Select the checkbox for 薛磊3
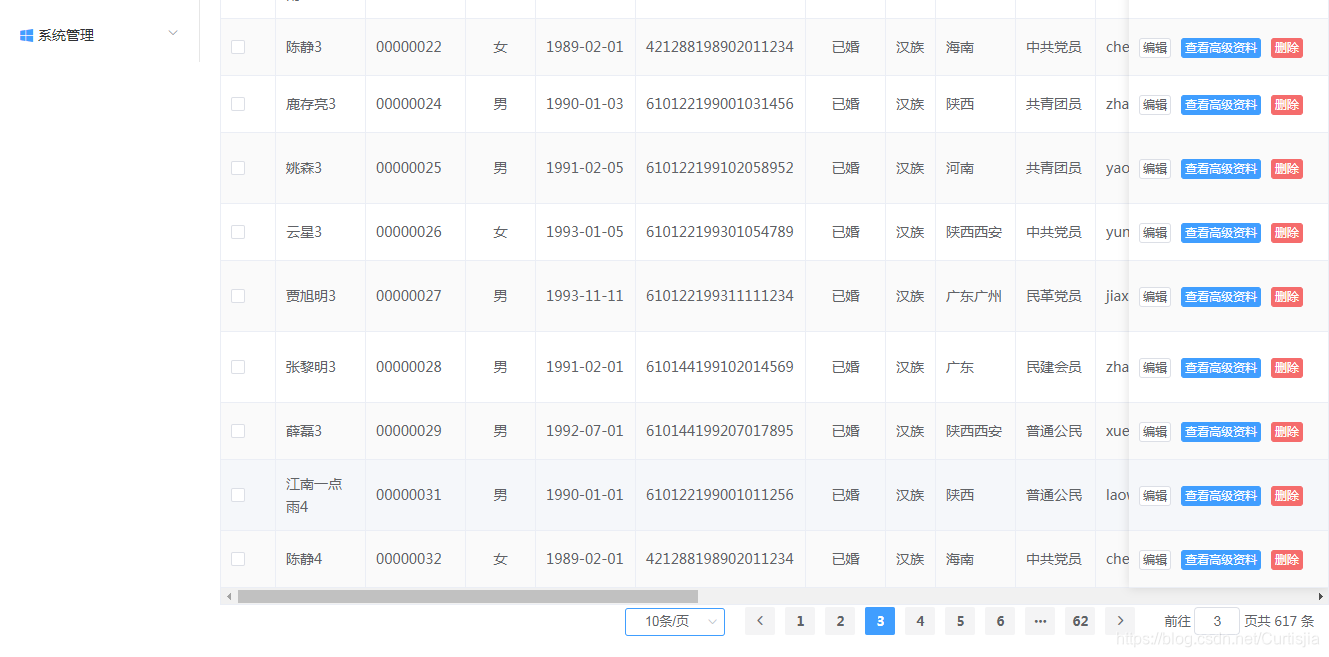Screen dimensions: 1329x657 pos(238,431)
